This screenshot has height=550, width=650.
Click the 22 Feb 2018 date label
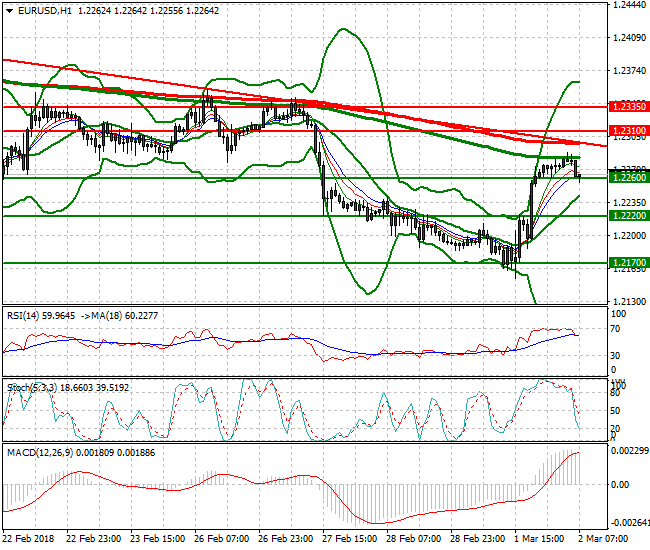28,539
